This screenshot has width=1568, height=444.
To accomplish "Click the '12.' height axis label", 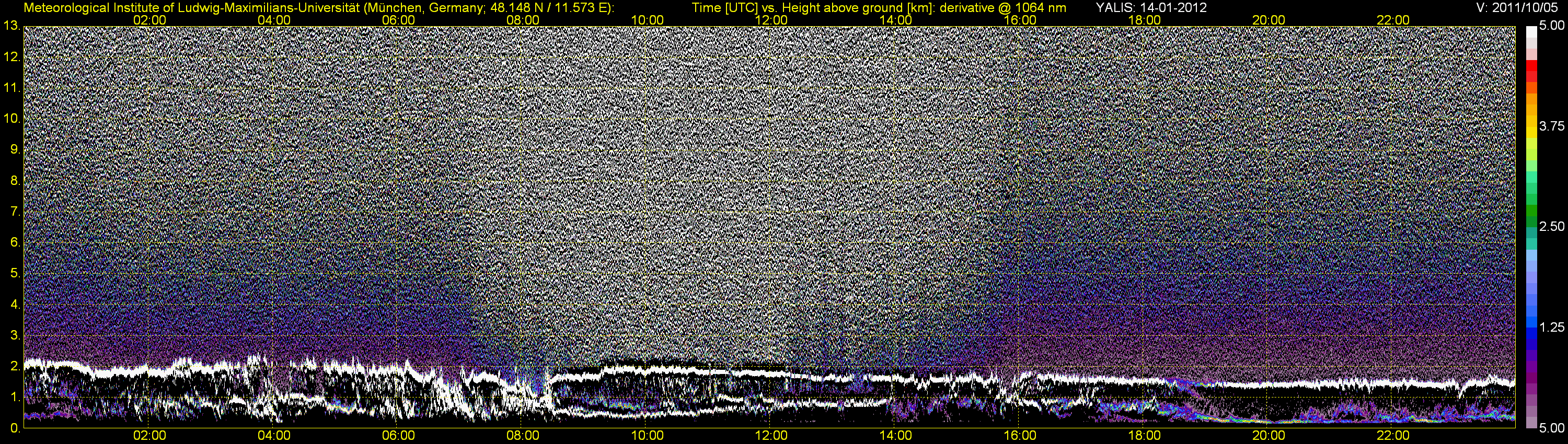I will pyautogui.click(x=11, y=56).
